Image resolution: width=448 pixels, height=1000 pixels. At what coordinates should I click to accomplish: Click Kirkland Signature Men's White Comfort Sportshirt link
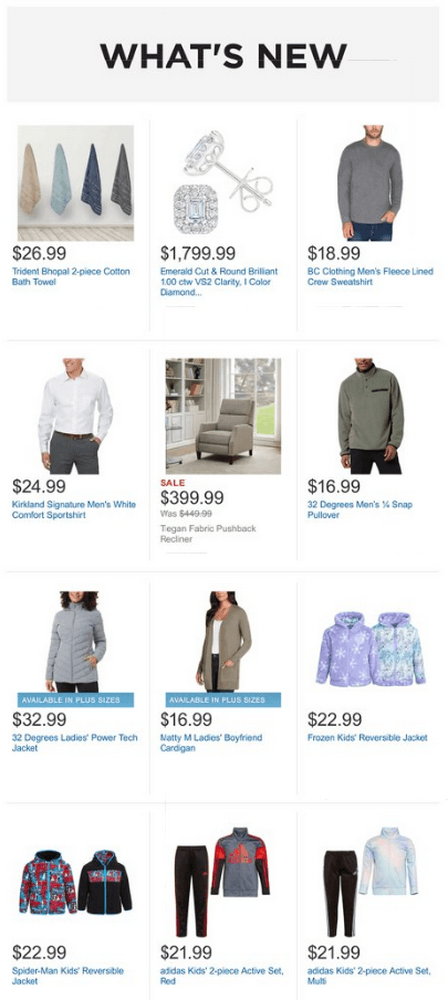74,510
